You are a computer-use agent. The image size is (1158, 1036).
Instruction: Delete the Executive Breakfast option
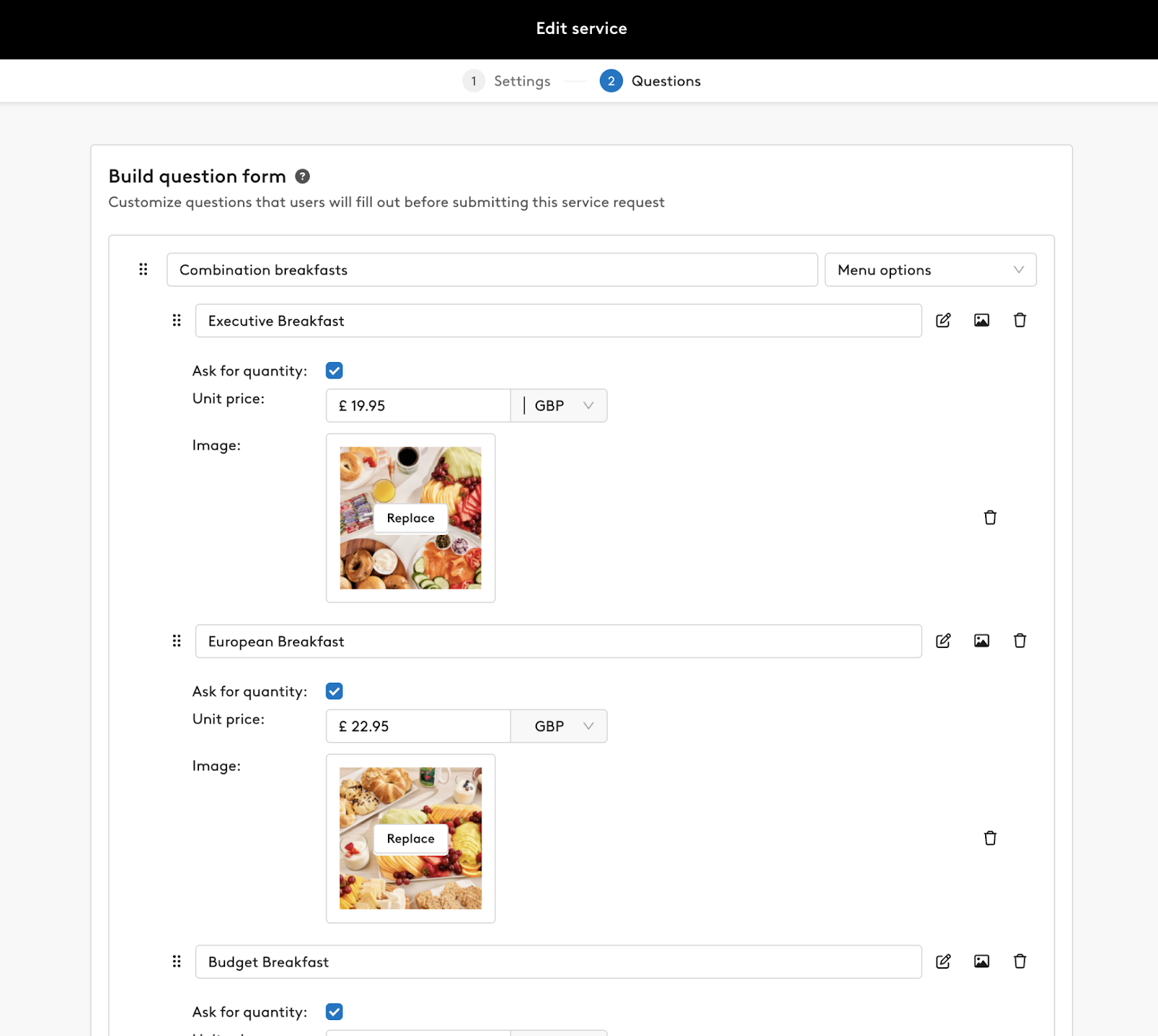(1020, 320)
